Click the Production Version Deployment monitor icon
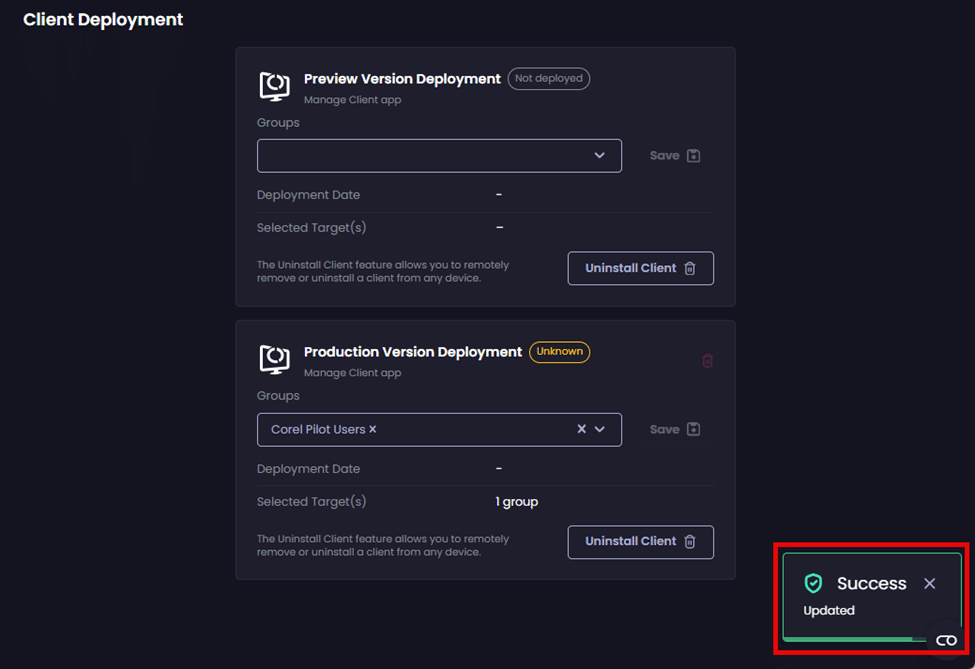975x669 pixels. pos(275,359)
